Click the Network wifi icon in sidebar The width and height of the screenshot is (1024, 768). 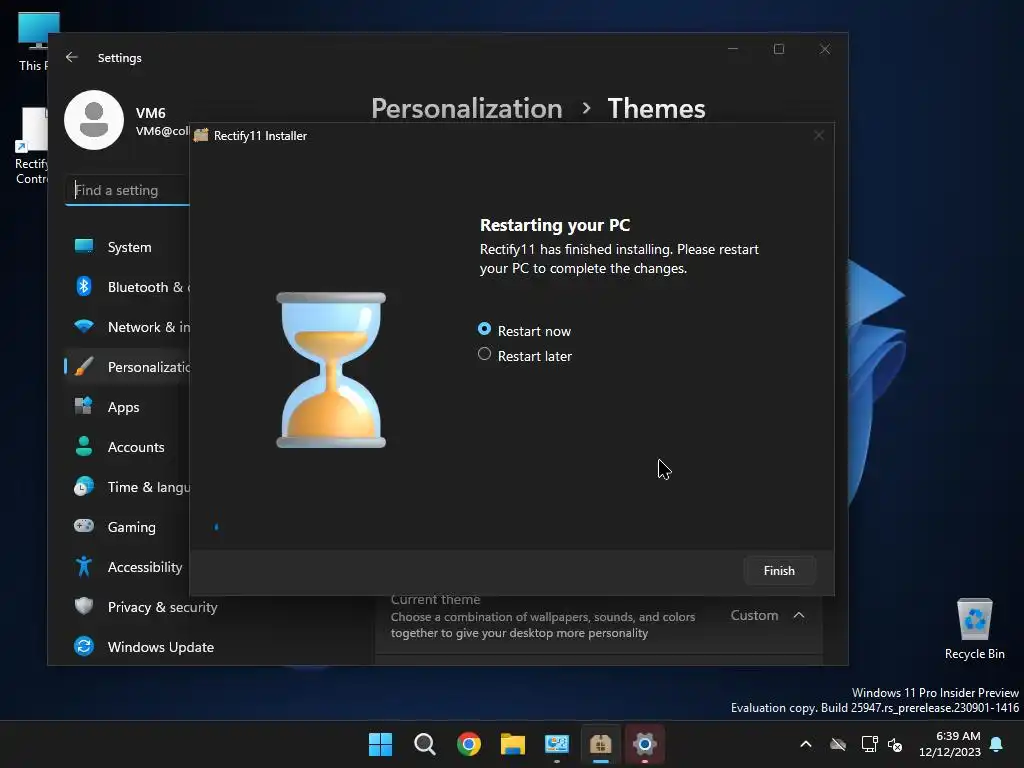[84, 326]
